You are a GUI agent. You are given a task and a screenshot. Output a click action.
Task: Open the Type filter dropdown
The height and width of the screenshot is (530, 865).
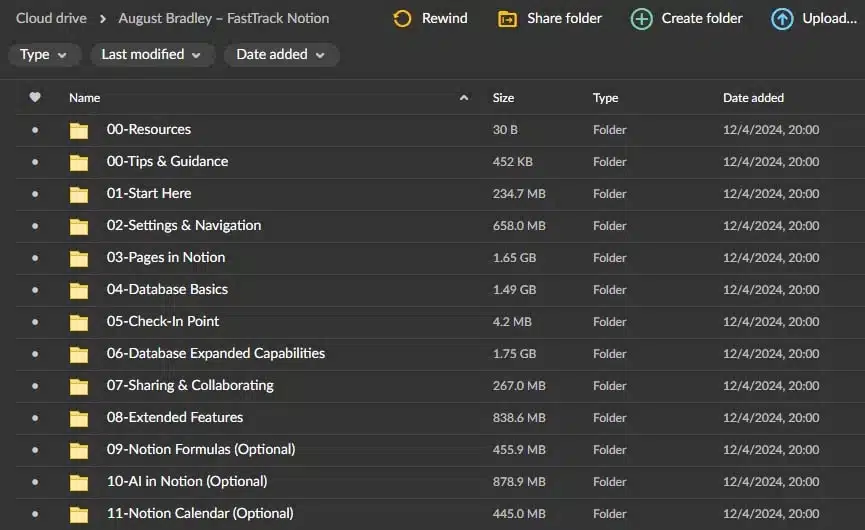pos(44,55)
